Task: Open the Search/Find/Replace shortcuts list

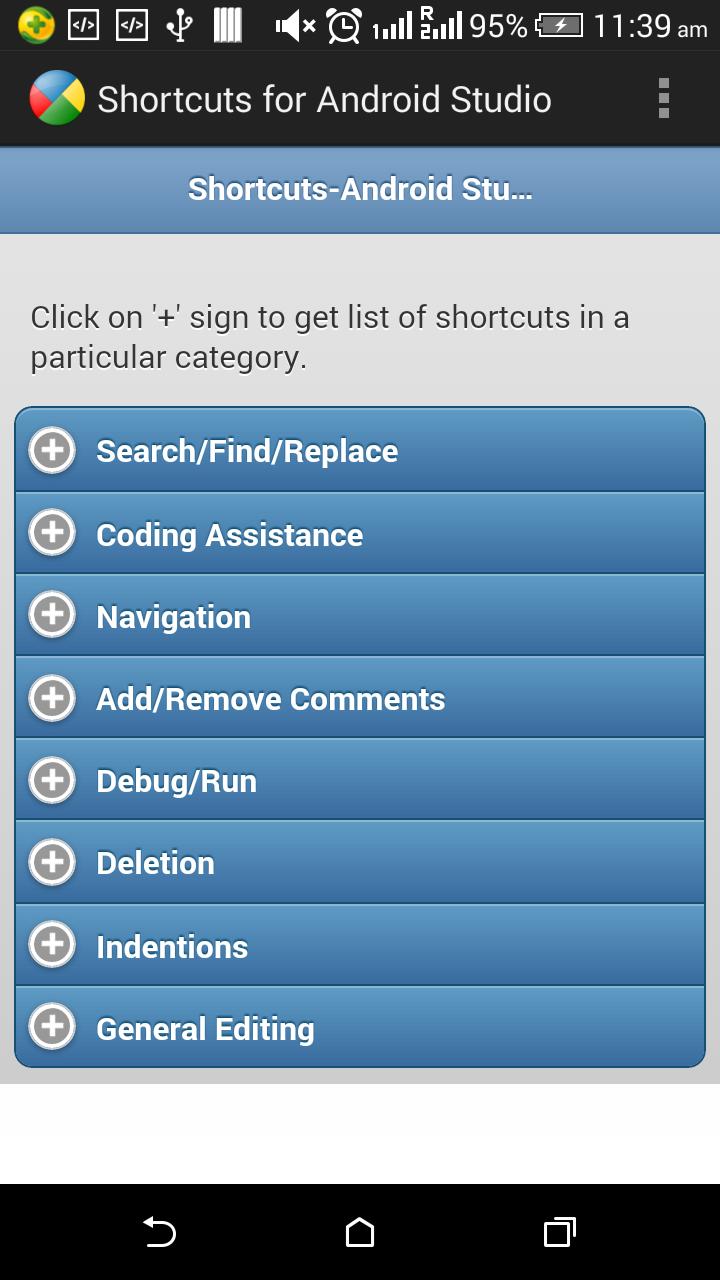Action: coord(247,451)
